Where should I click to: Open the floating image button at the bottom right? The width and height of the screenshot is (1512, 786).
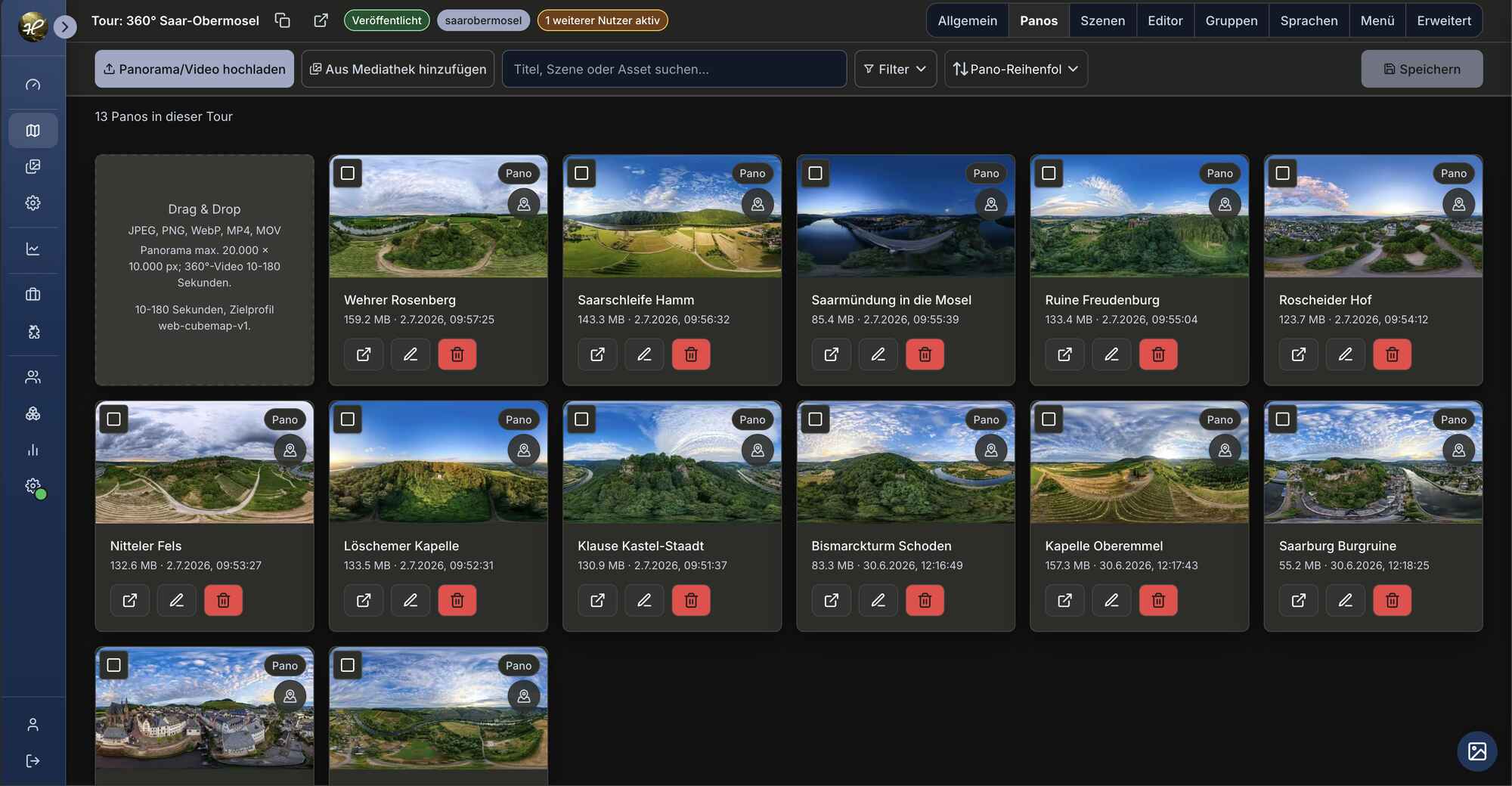(x=1477, y=751)
